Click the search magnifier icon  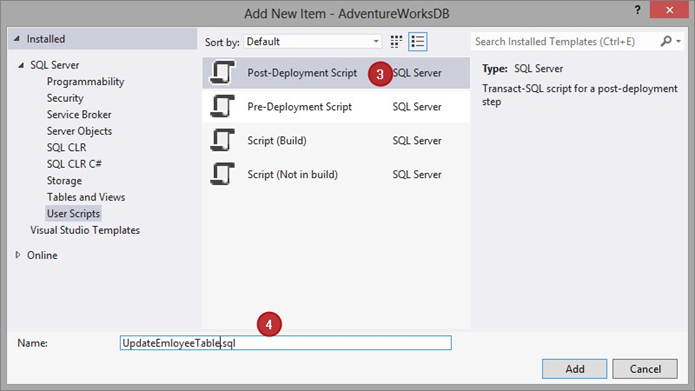pos(666,41)
